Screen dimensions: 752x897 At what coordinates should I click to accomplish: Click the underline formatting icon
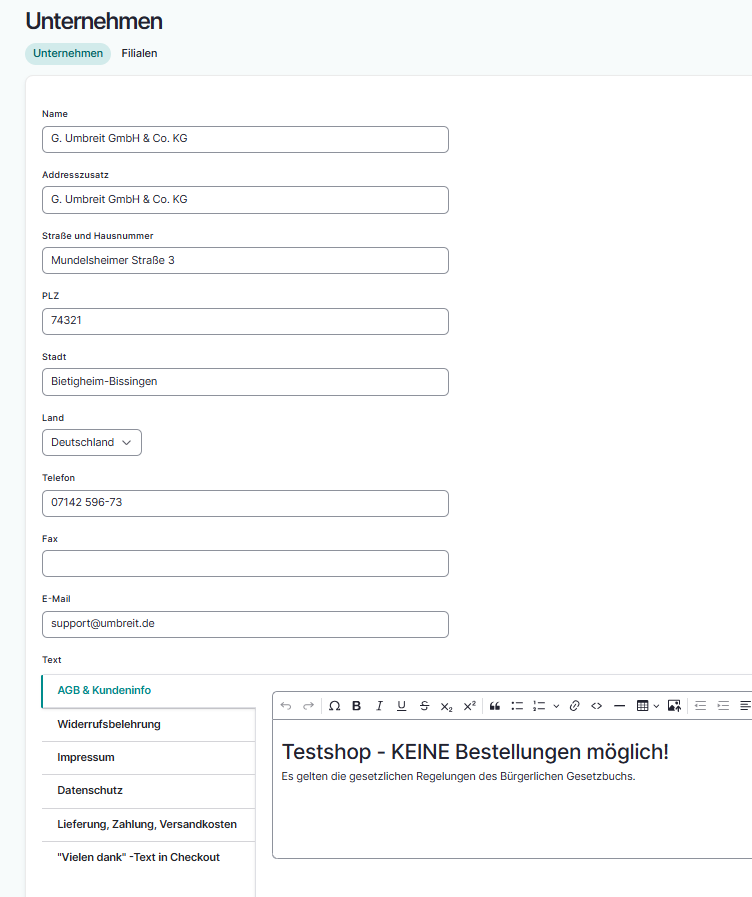coord(401,706)
